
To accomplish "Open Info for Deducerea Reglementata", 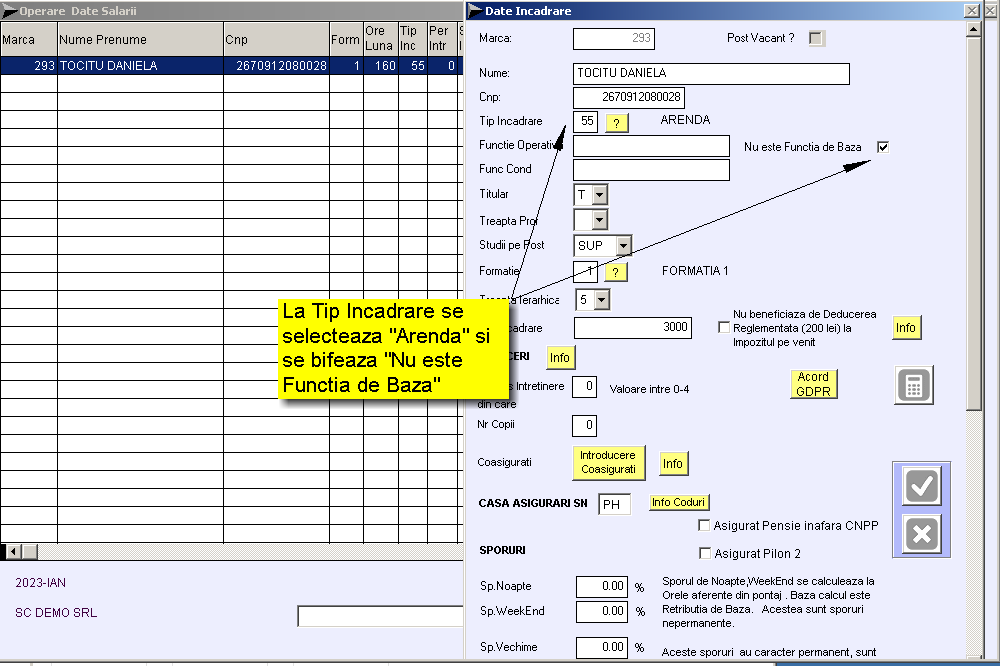I will click(905, 328).
